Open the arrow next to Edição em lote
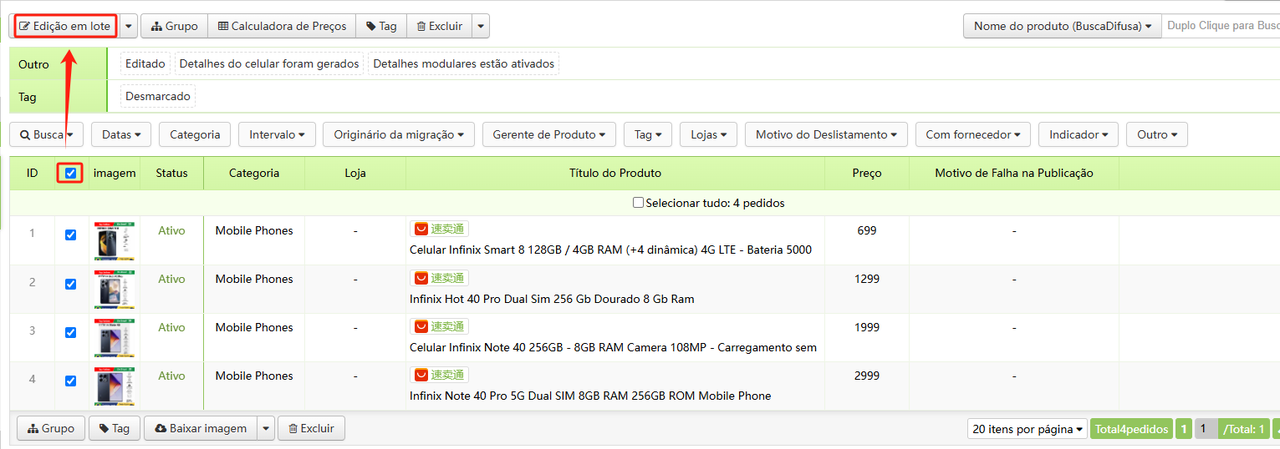This screenshot has width=1280, height=449. point(127,25)
